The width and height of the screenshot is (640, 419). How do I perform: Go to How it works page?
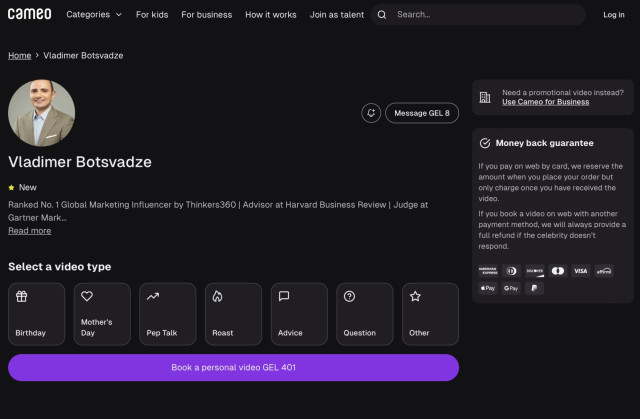point(271,15)
